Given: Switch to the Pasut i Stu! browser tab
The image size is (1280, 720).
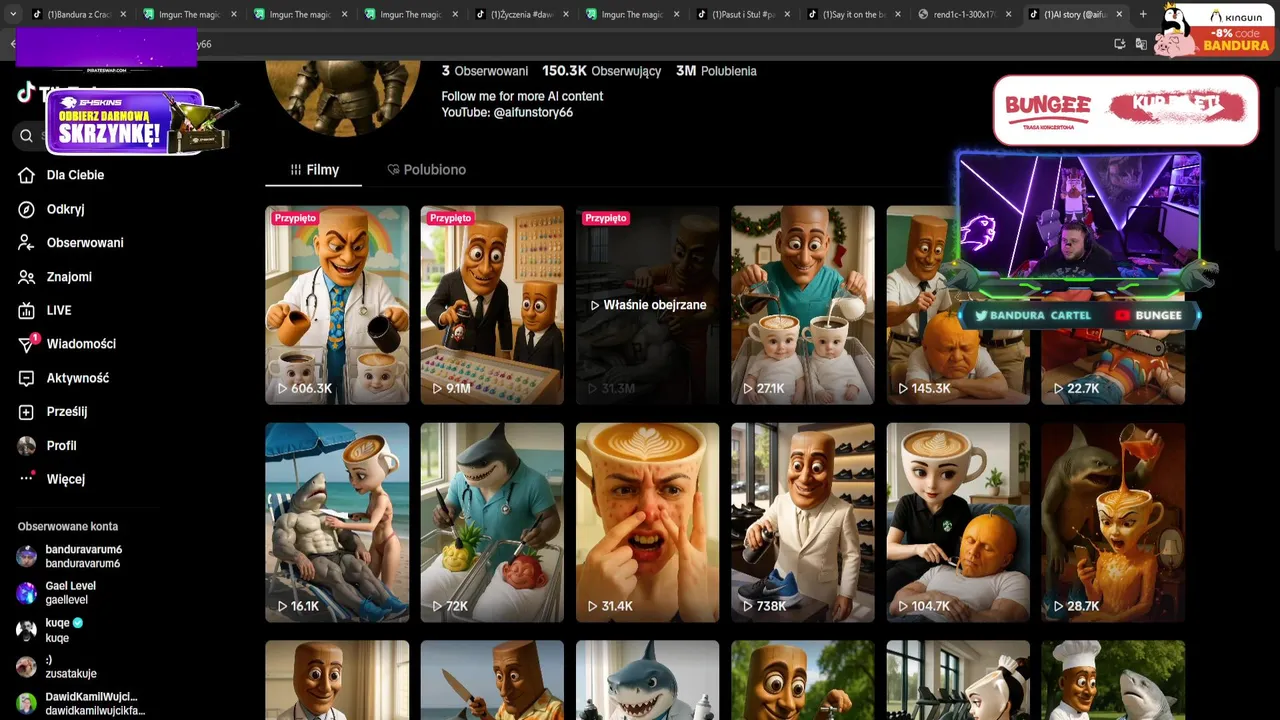Looking at the screenshot, I should 742,14.
